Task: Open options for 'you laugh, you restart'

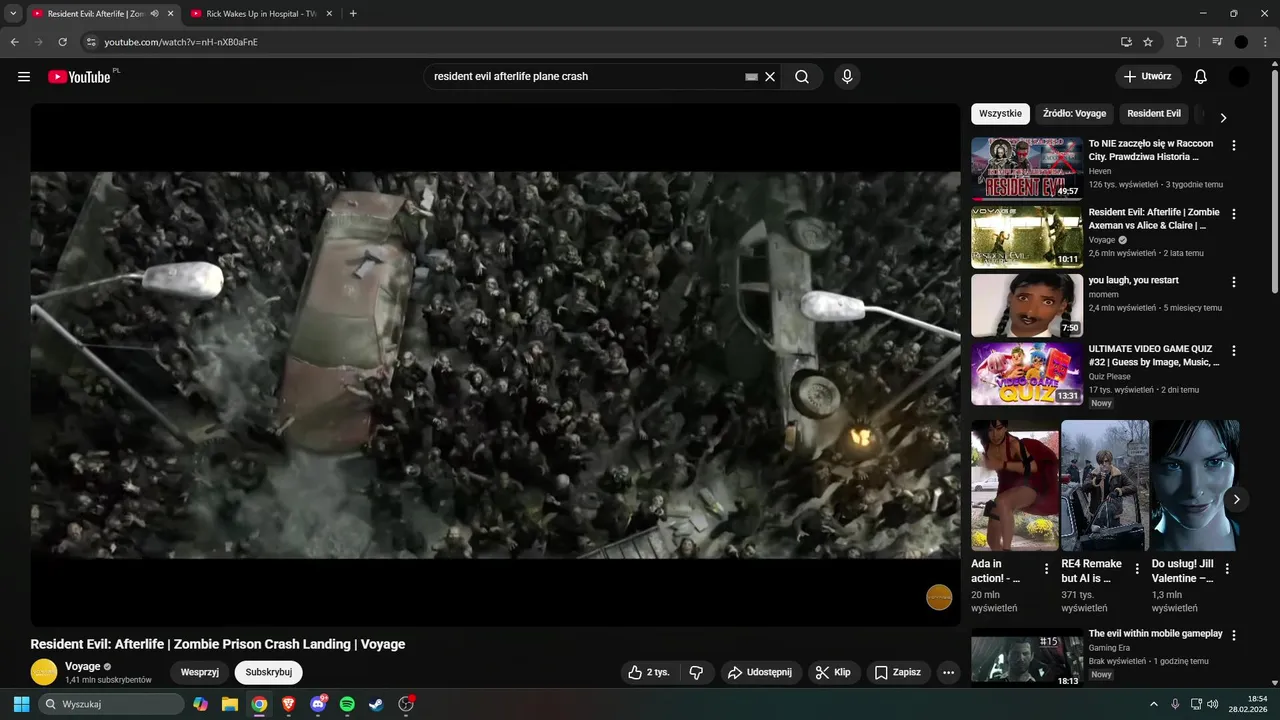Action: pyautogui.click(x=1233, y=282)
